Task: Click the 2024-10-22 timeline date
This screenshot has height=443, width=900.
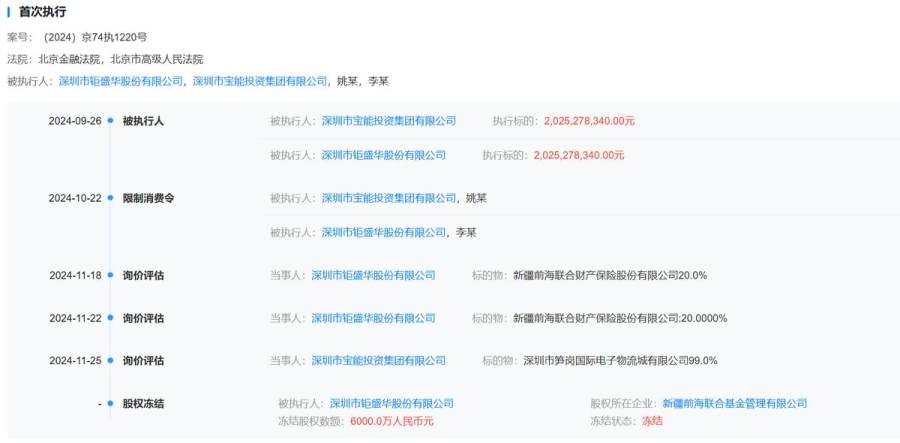Action: (x=75, y=198)
